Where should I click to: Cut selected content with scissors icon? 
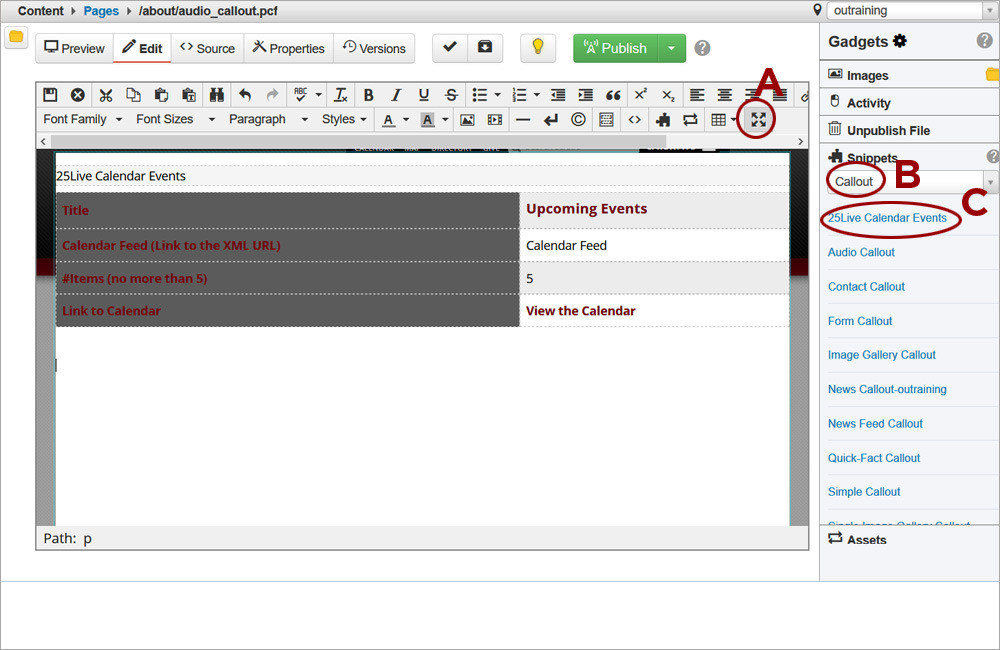[x=106, y=95]
